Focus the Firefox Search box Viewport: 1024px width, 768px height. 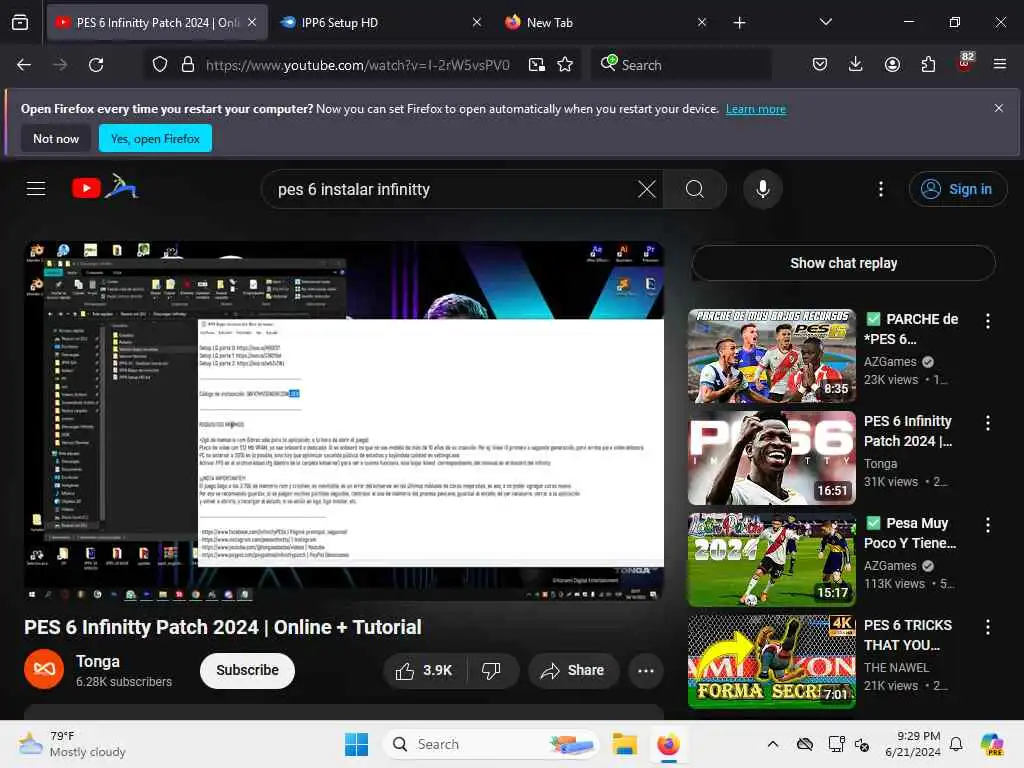[682, 65]
